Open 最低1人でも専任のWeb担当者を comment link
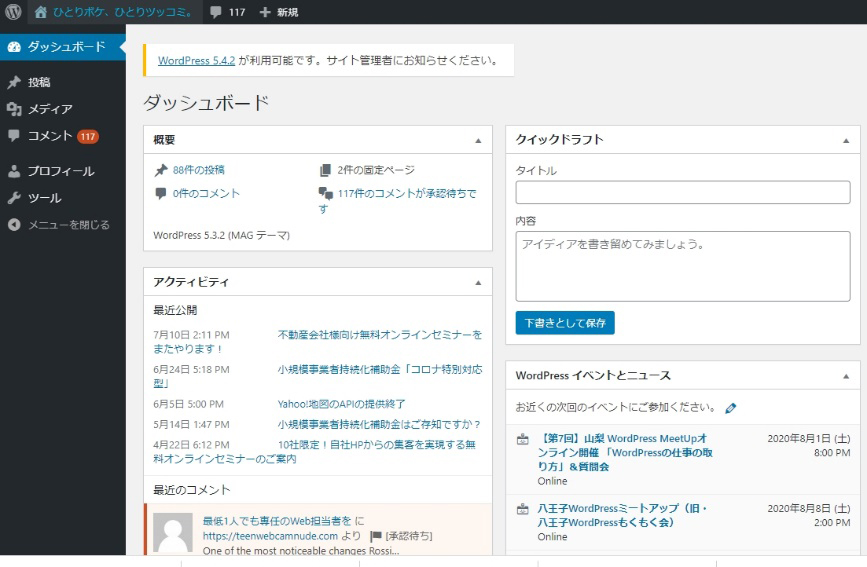867x567 pixels. click(x=277, y=521)
